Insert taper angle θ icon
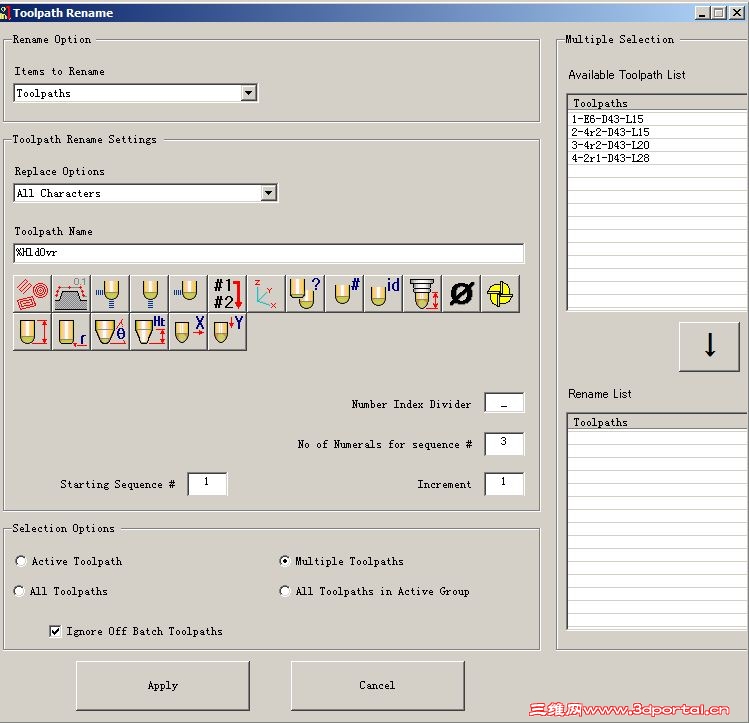 point(110,332)
